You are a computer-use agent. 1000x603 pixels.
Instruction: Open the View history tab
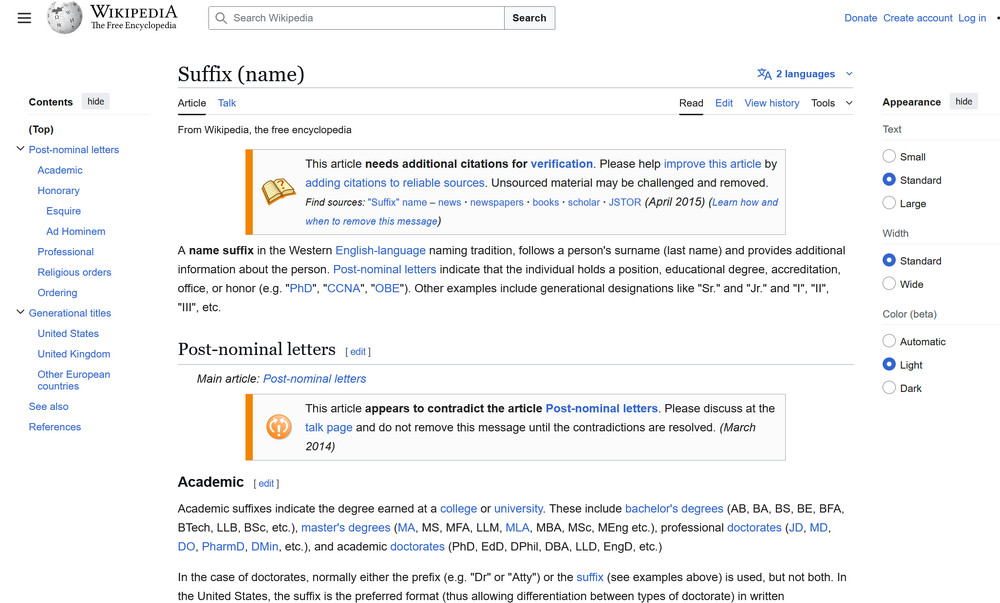point(771,103)
